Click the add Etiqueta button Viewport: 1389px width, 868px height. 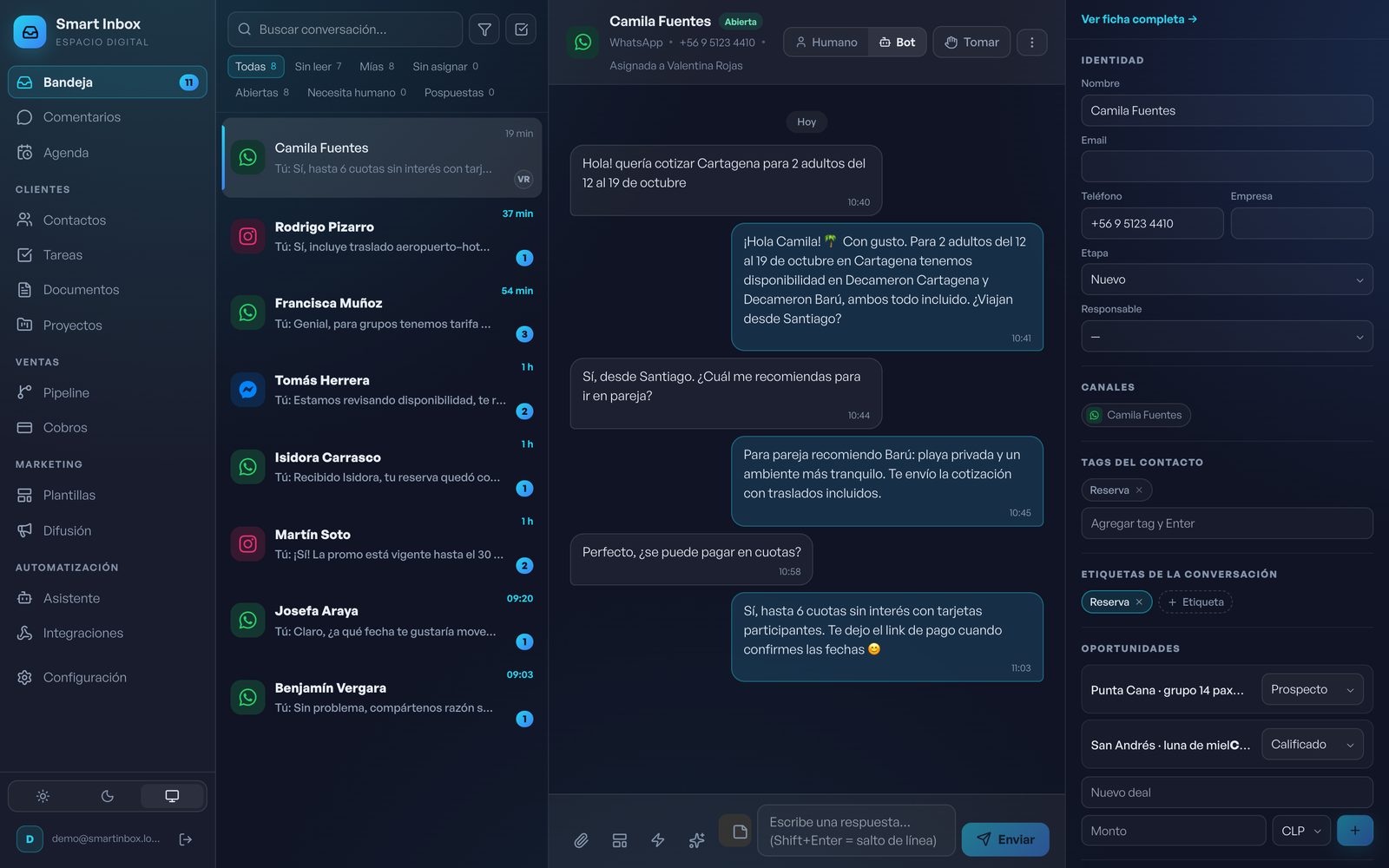(1195, 602)
